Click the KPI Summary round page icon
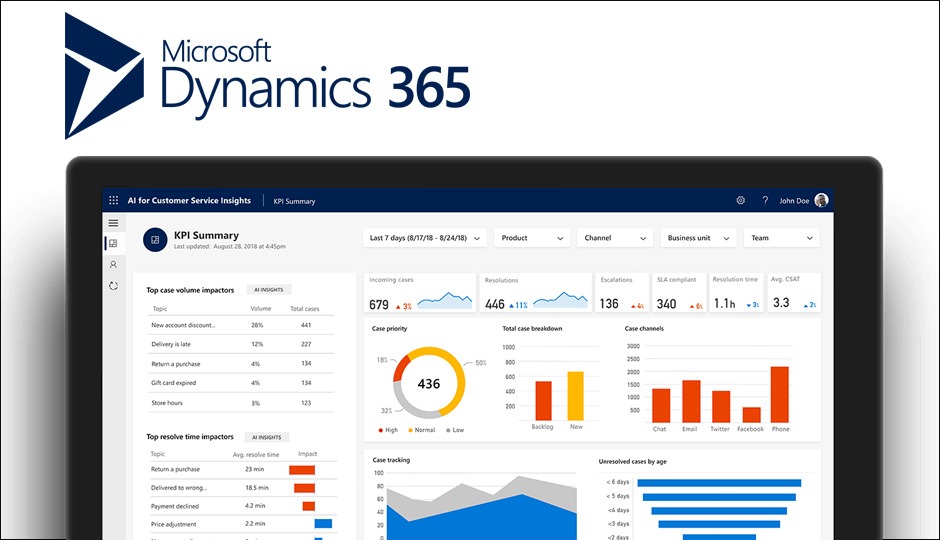The width and height of the screenshot is (940, 540). (x=155, y=240)
